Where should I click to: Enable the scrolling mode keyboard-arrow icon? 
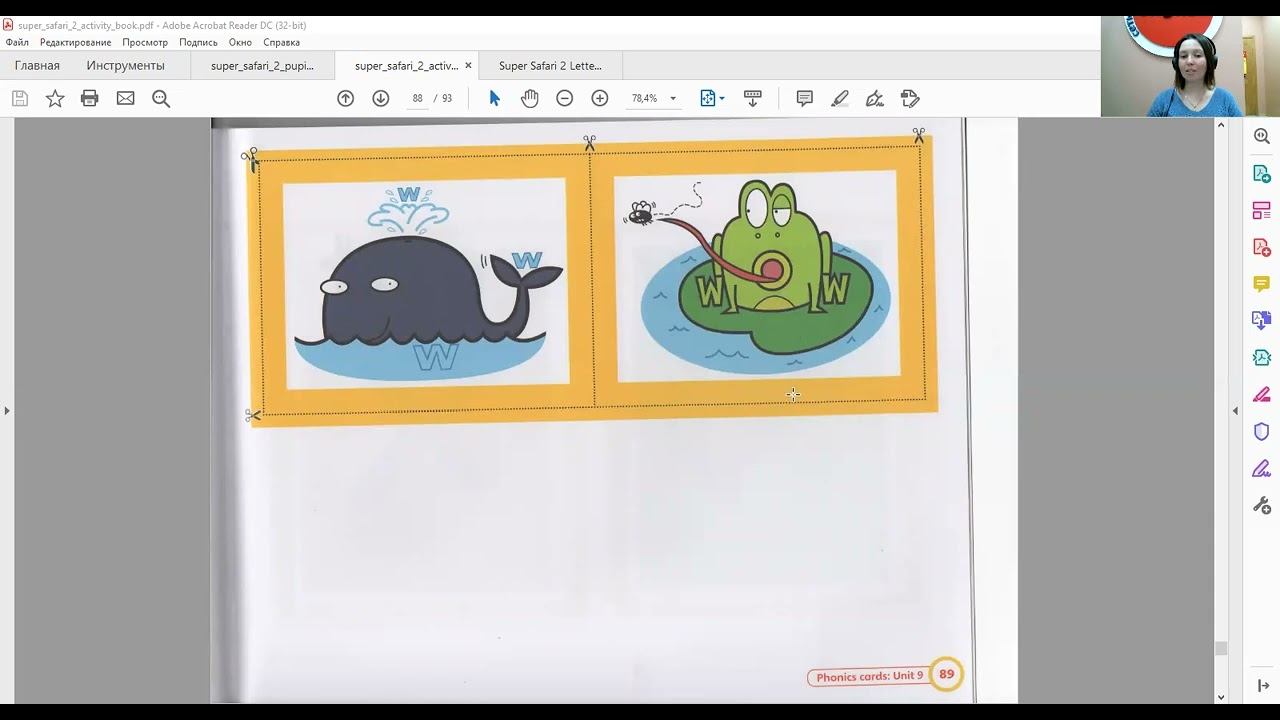click(x=753, y=98)
